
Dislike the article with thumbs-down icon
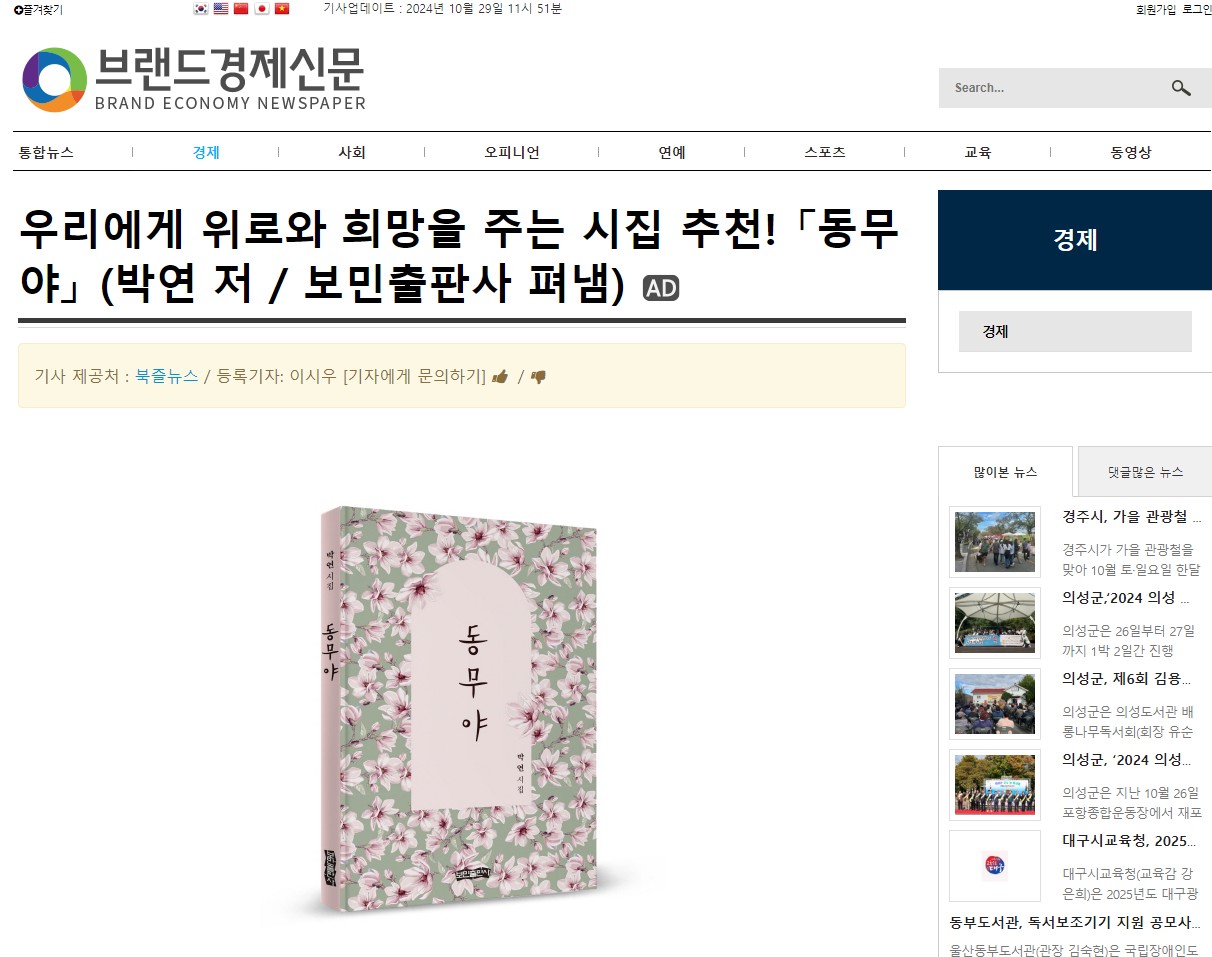point(538,377)
